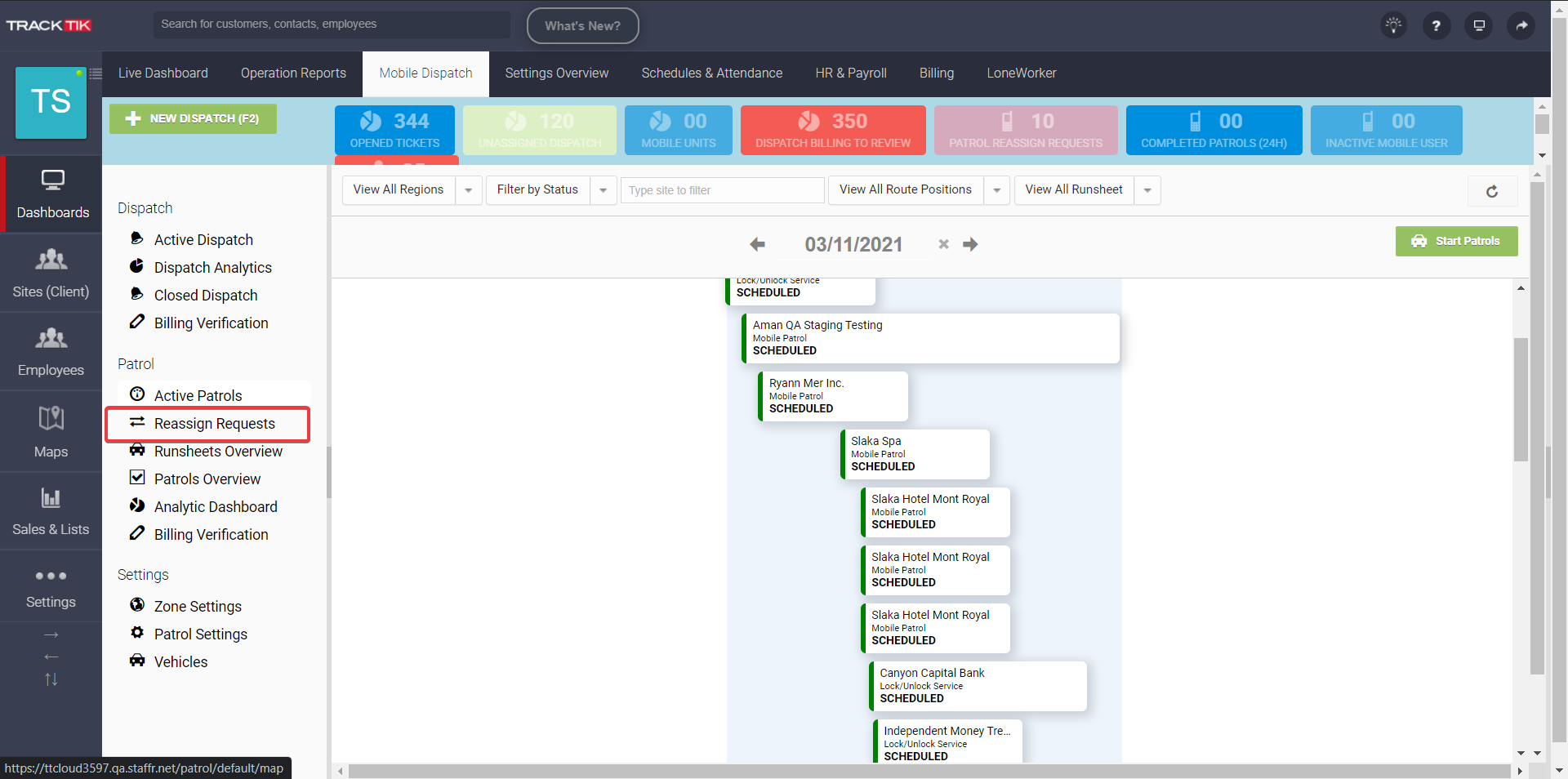The image size is (1568, 779).
Task: Click the share arrow icon in header
Action: point(1521,25)
